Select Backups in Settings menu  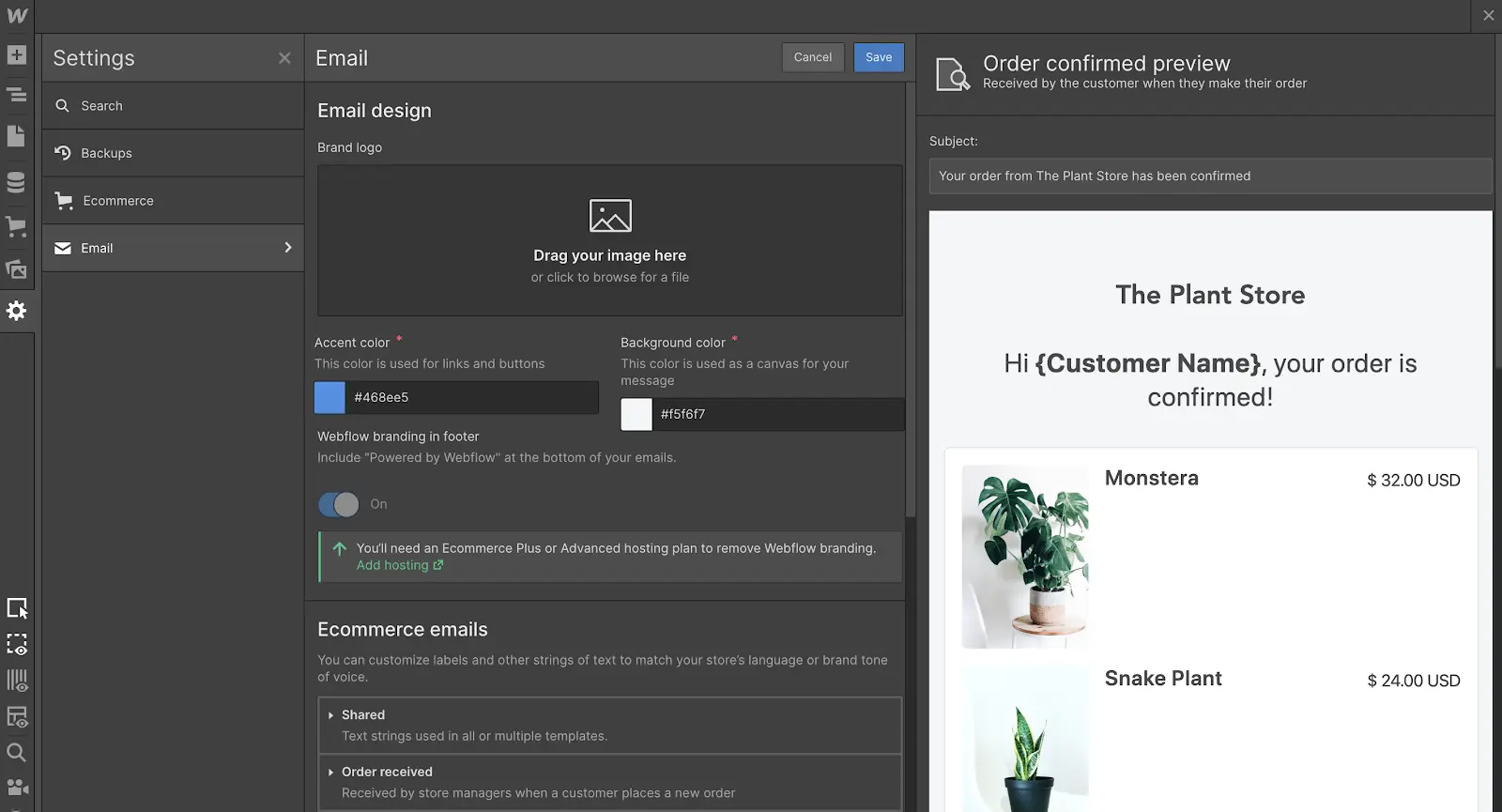[173, 153]
